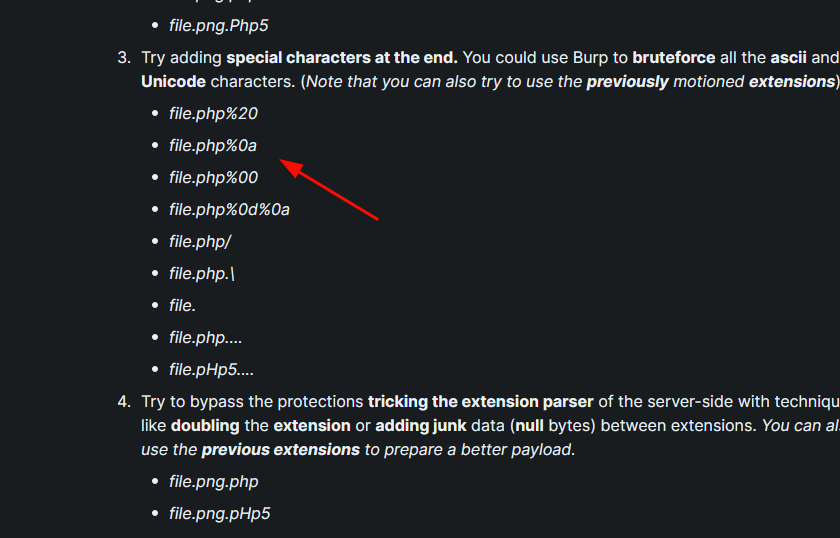
Task: Select the file.php%0a text
Action: [x=213, y=146]
